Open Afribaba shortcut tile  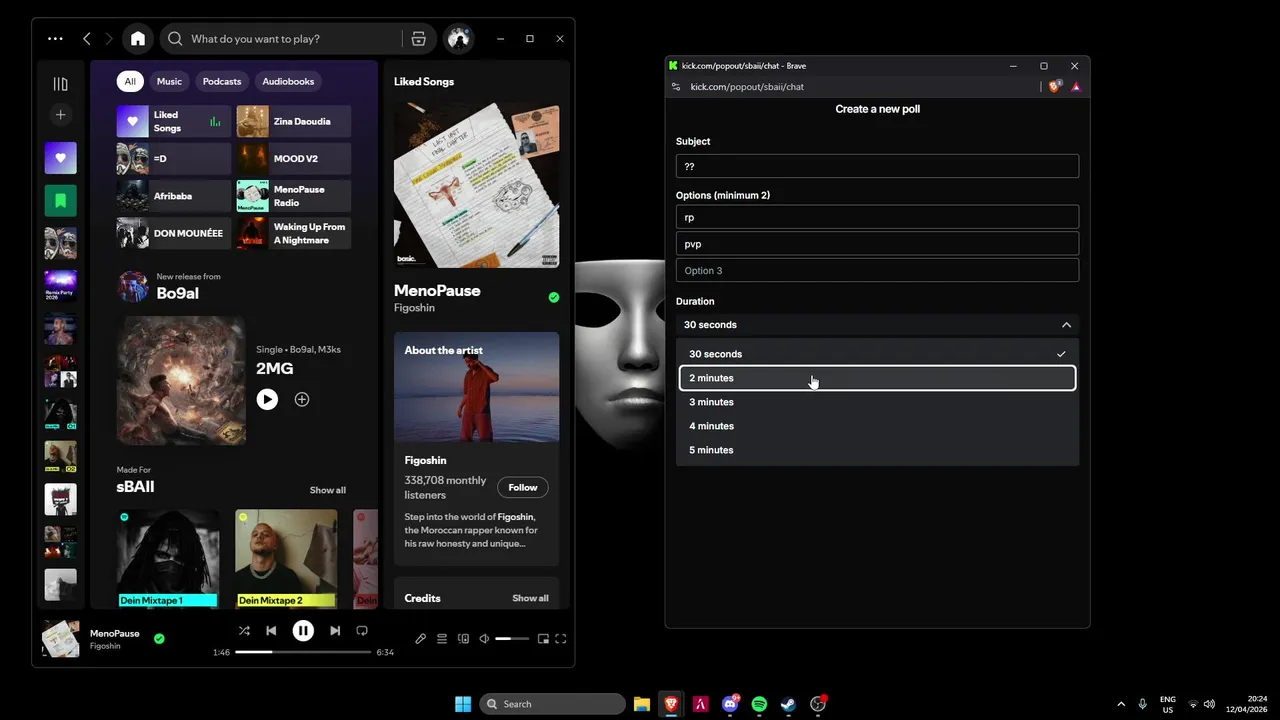[x=174, y=196]
